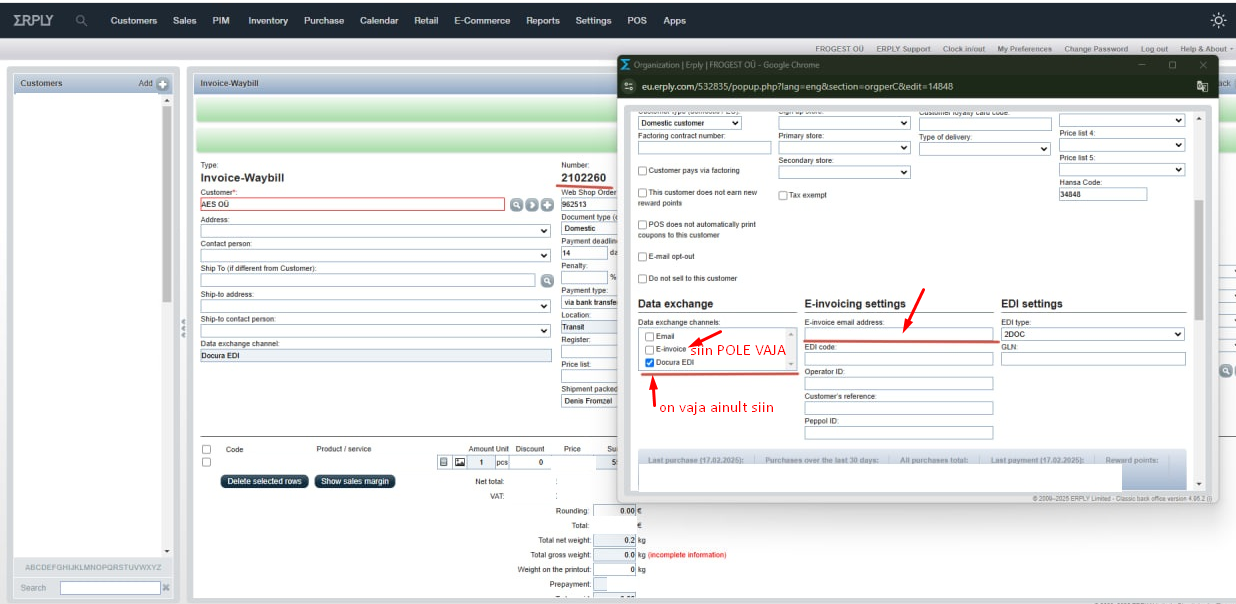Click Log out link
The height and width of the screenshot is (604, 1236).
(x=1154, y=48)
